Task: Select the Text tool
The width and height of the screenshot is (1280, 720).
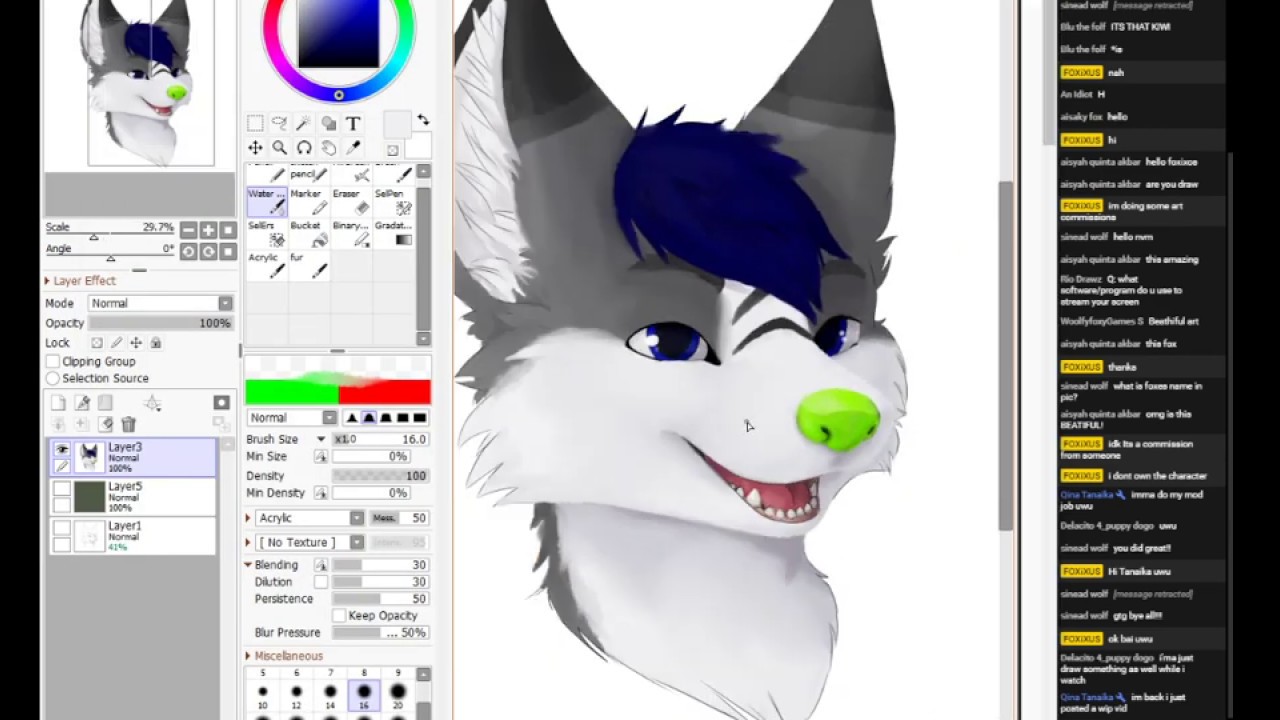Action: click(x=353, y=123)
